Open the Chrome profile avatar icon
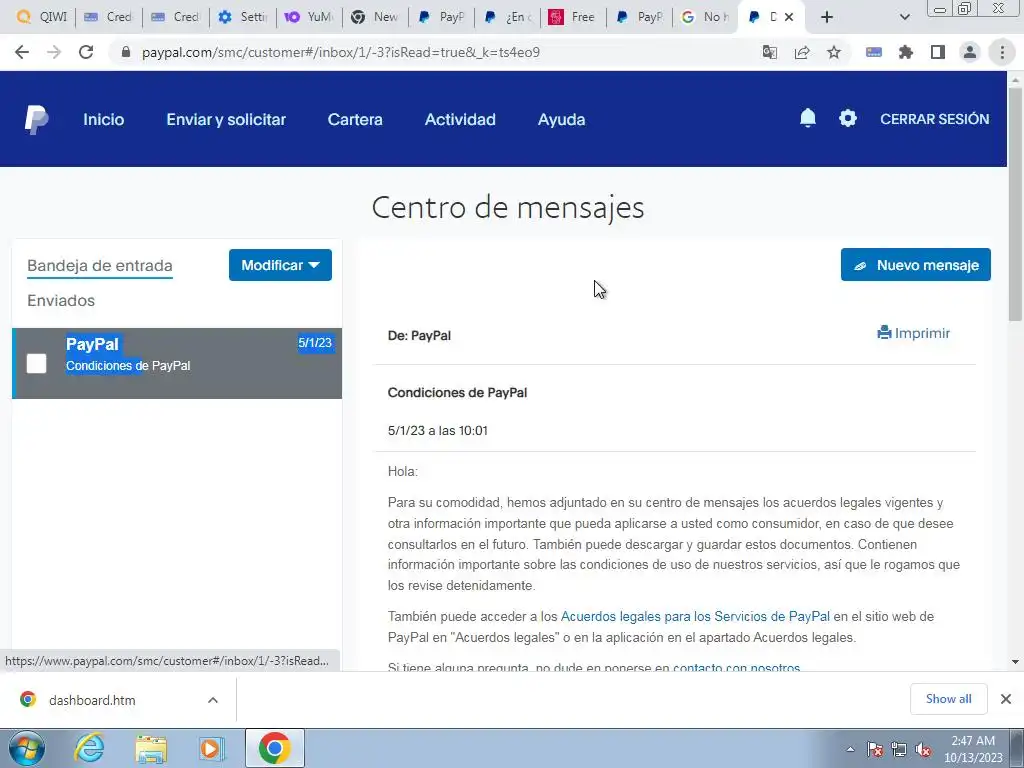Viewport: 1024px width, 768px height. click(970, 52)
